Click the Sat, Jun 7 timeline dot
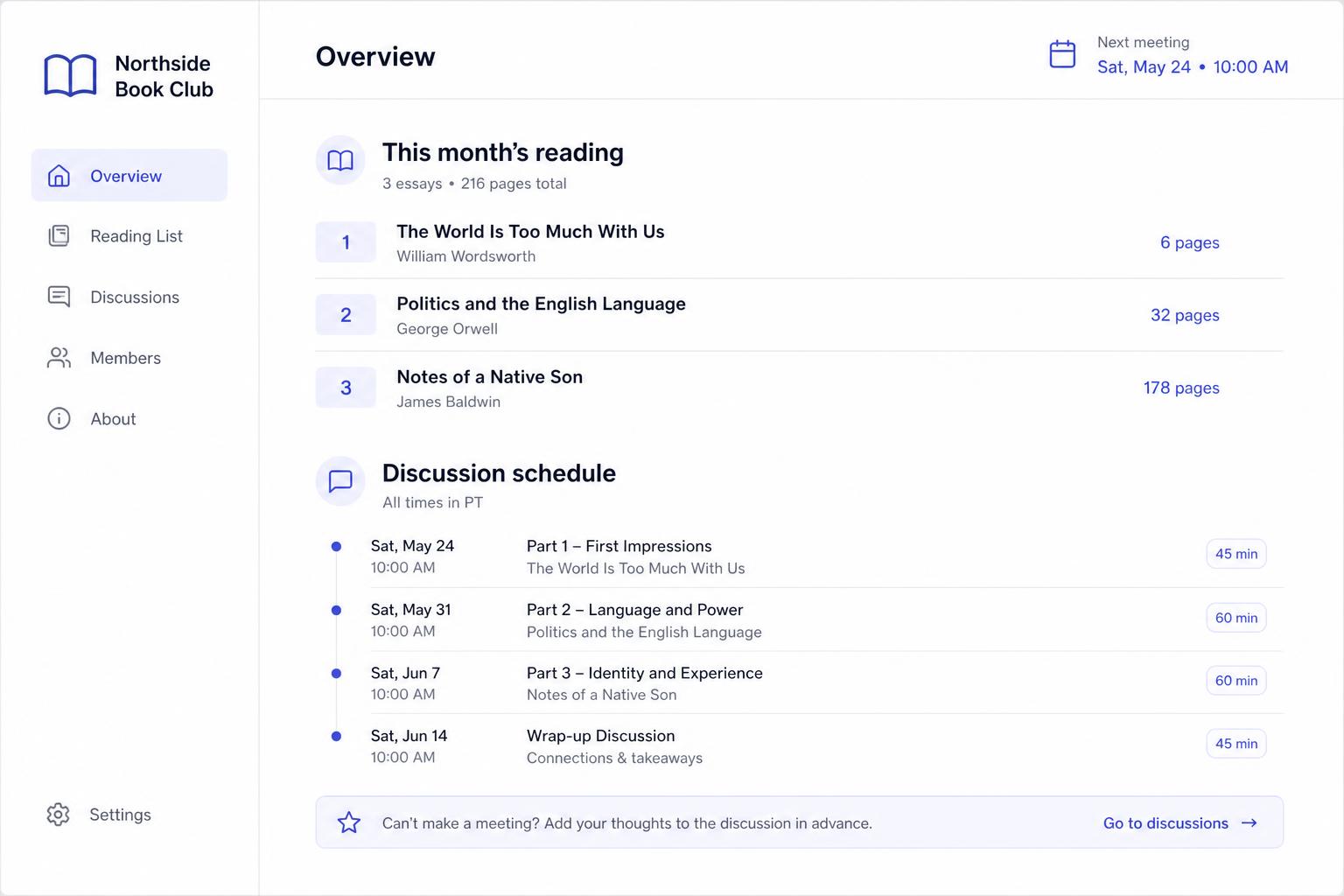 (336, 674)
